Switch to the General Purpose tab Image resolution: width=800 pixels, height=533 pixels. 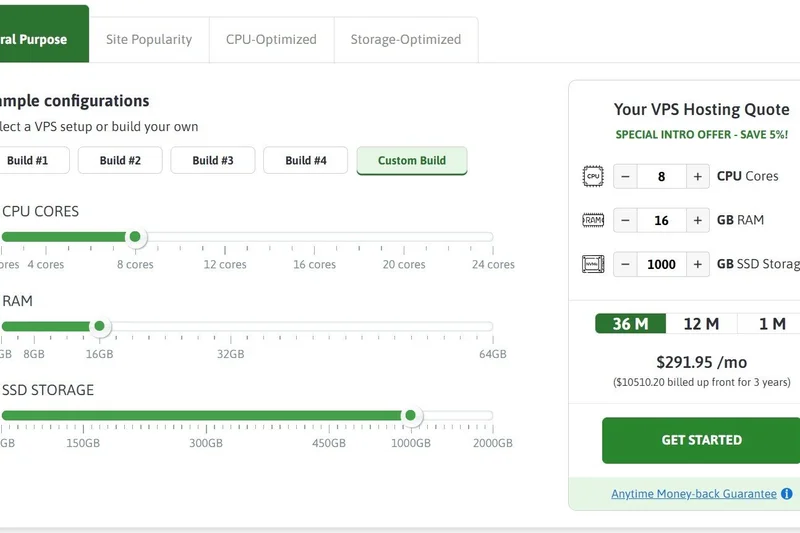[44, 34]
